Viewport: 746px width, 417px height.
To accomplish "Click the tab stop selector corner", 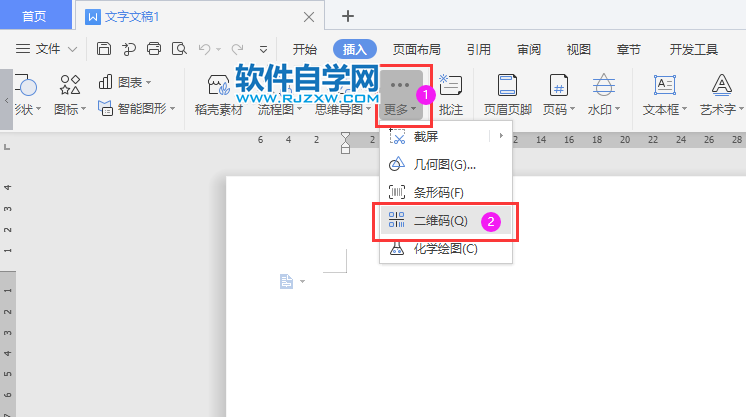I will click(x=7, y=148).
